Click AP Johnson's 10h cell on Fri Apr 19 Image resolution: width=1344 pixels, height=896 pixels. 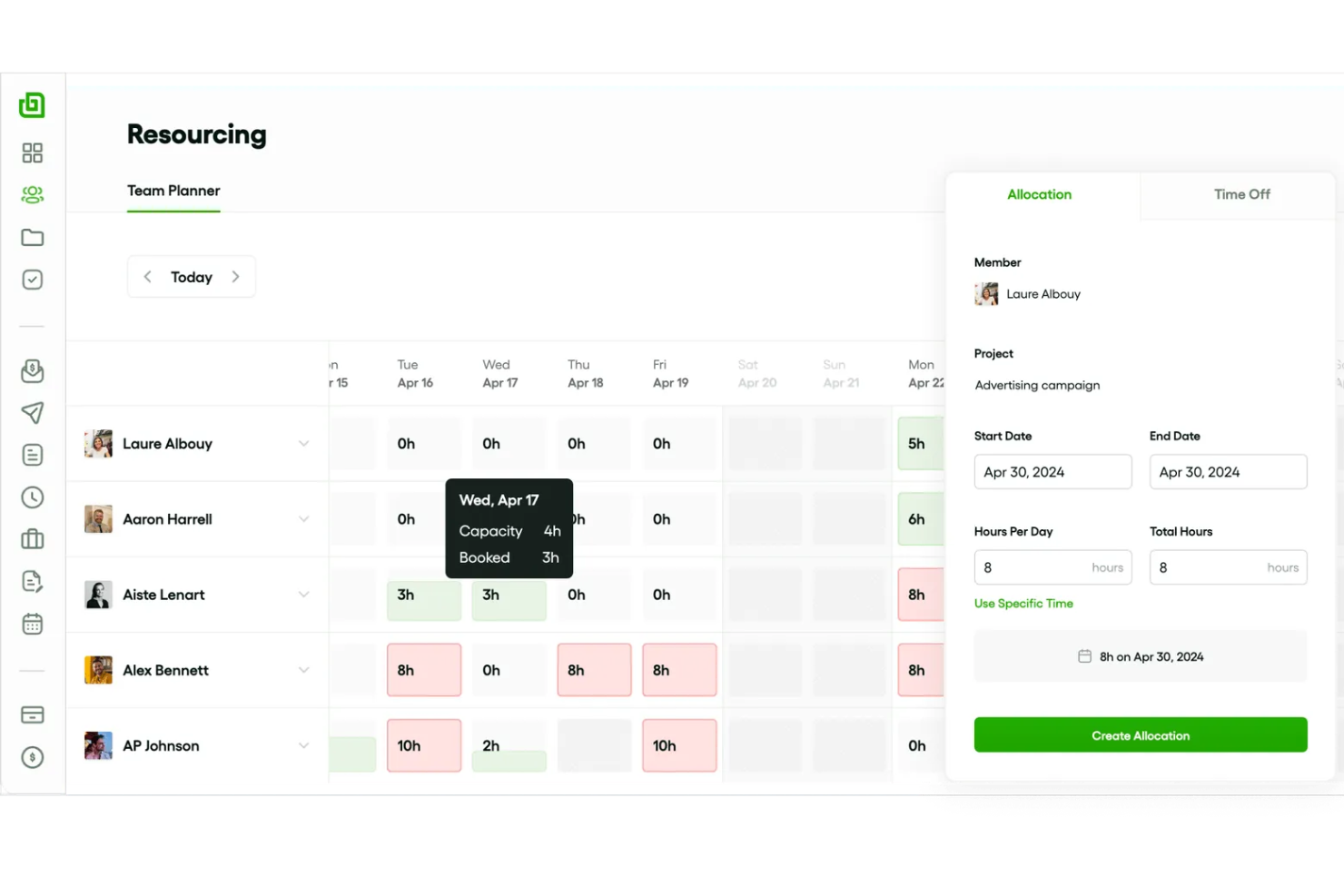click(x=679, y=745)
